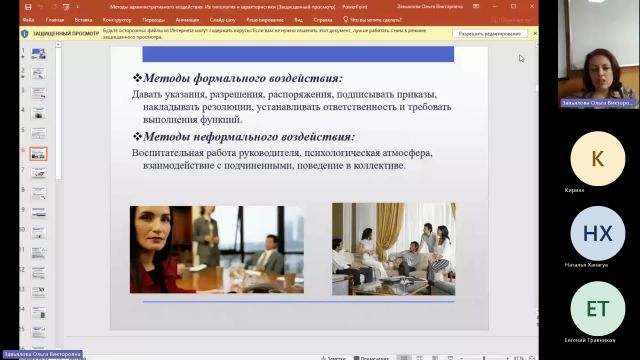Viewport: 640px width, 360px height.
Task: Adjust the zoom slider handle
Action: pyautogui.click(x=484, y=358)
